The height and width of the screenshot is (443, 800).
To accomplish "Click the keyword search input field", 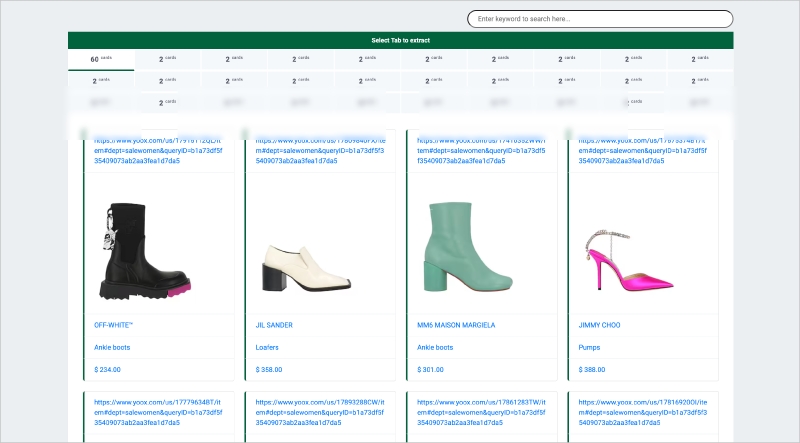I will pos(600,19).
